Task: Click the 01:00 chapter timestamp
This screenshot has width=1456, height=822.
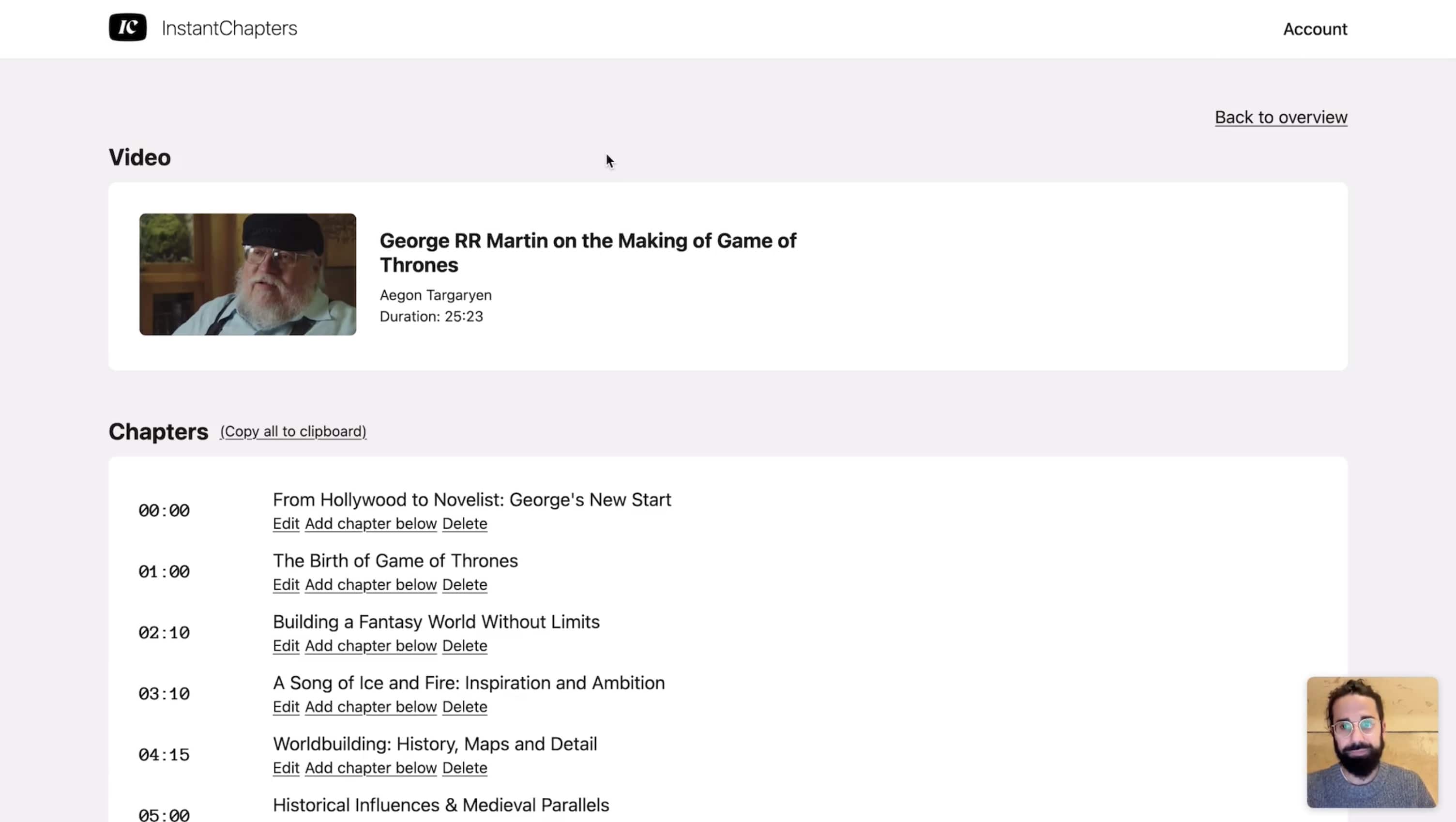Action: click(x=164, y=572)
